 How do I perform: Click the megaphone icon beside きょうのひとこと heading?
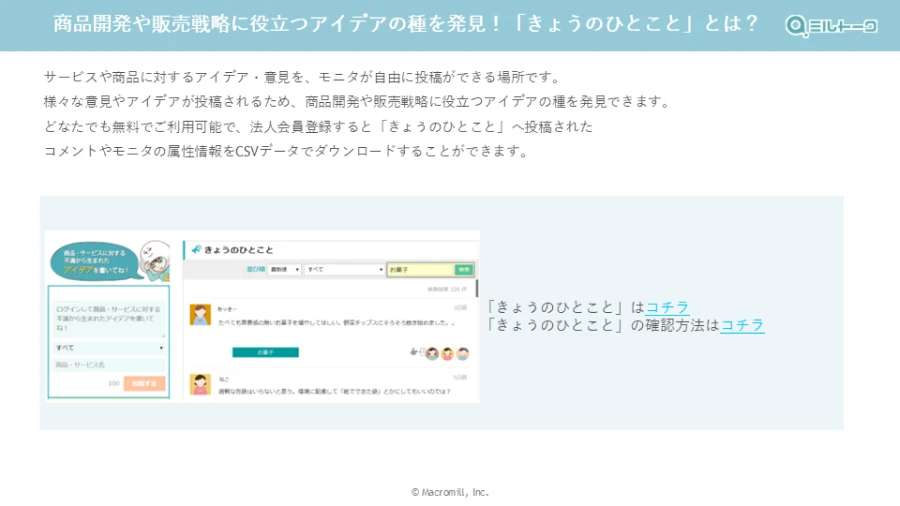pos(196,249)
